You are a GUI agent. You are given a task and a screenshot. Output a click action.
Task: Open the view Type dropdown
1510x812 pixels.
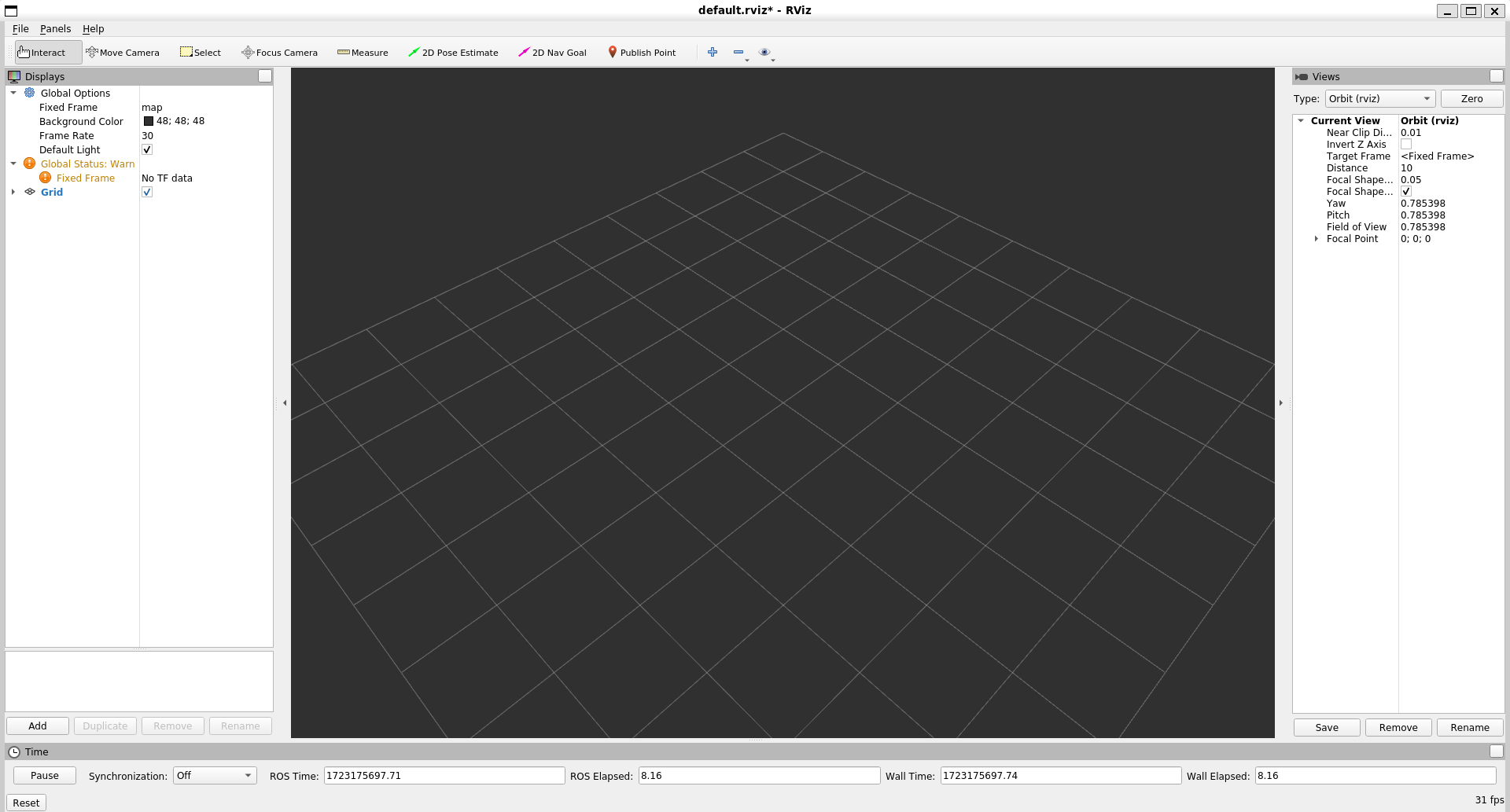(x=1380, y=98)
